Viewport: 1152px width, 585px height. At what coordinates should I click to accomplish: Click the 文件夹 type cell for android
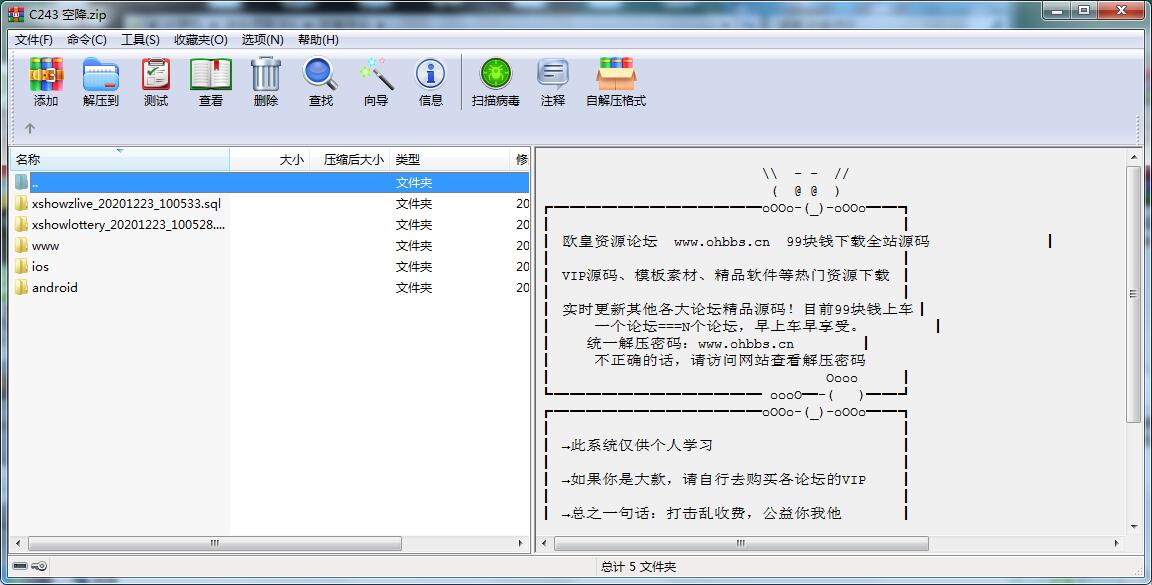[414, 287]
